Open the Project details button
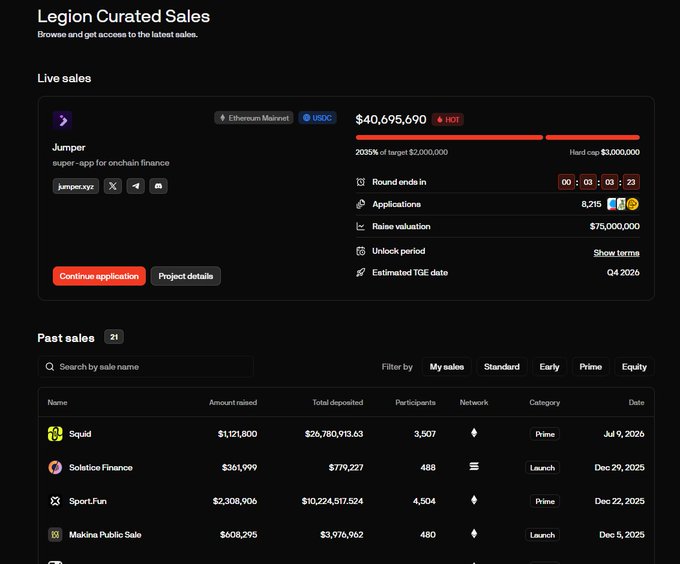680x564 pixels. click(186, 276)
